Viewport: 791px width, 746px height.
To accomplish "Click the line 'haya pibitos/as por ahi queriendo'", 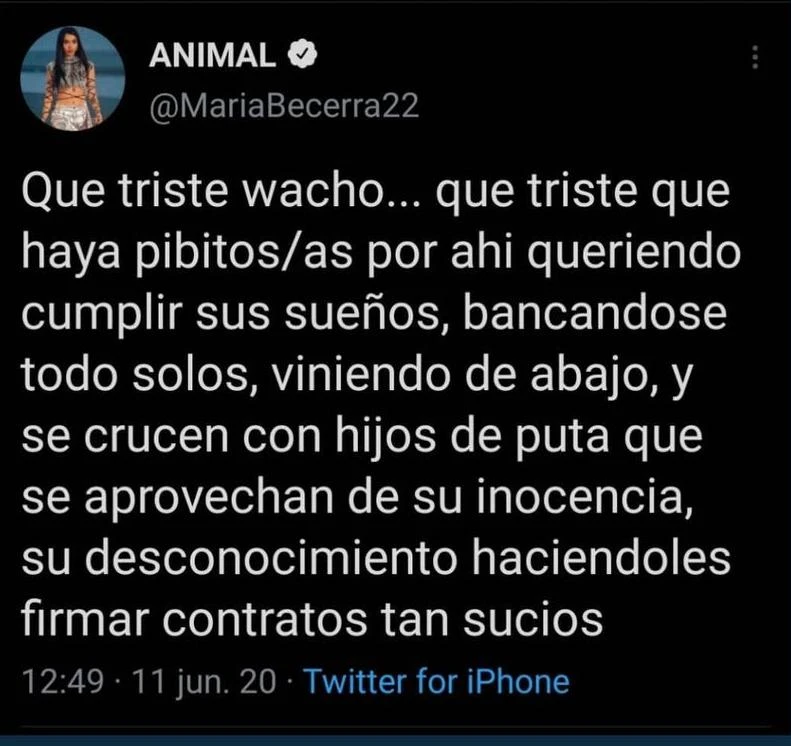I will pos(381,255).
